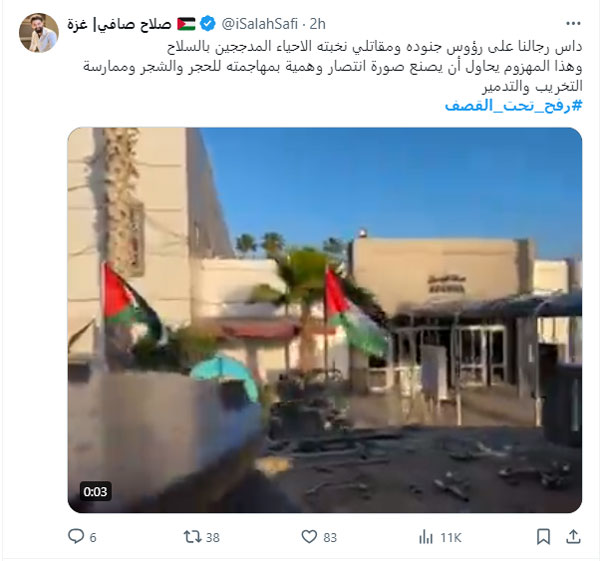Open the share upload icon

click(x=573, y=537)
